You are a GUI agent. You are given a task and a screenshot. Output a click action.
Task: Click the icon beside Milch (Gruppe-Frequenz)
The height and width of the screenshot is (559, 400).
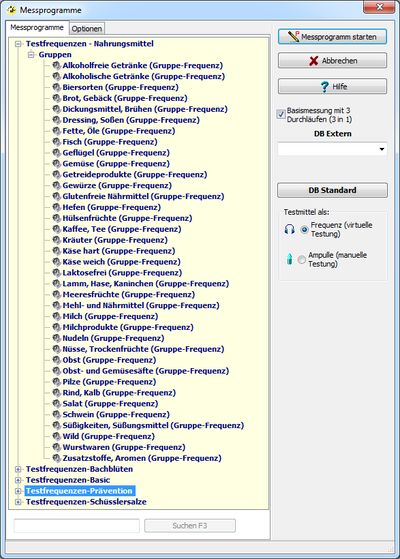coord(56,317)
